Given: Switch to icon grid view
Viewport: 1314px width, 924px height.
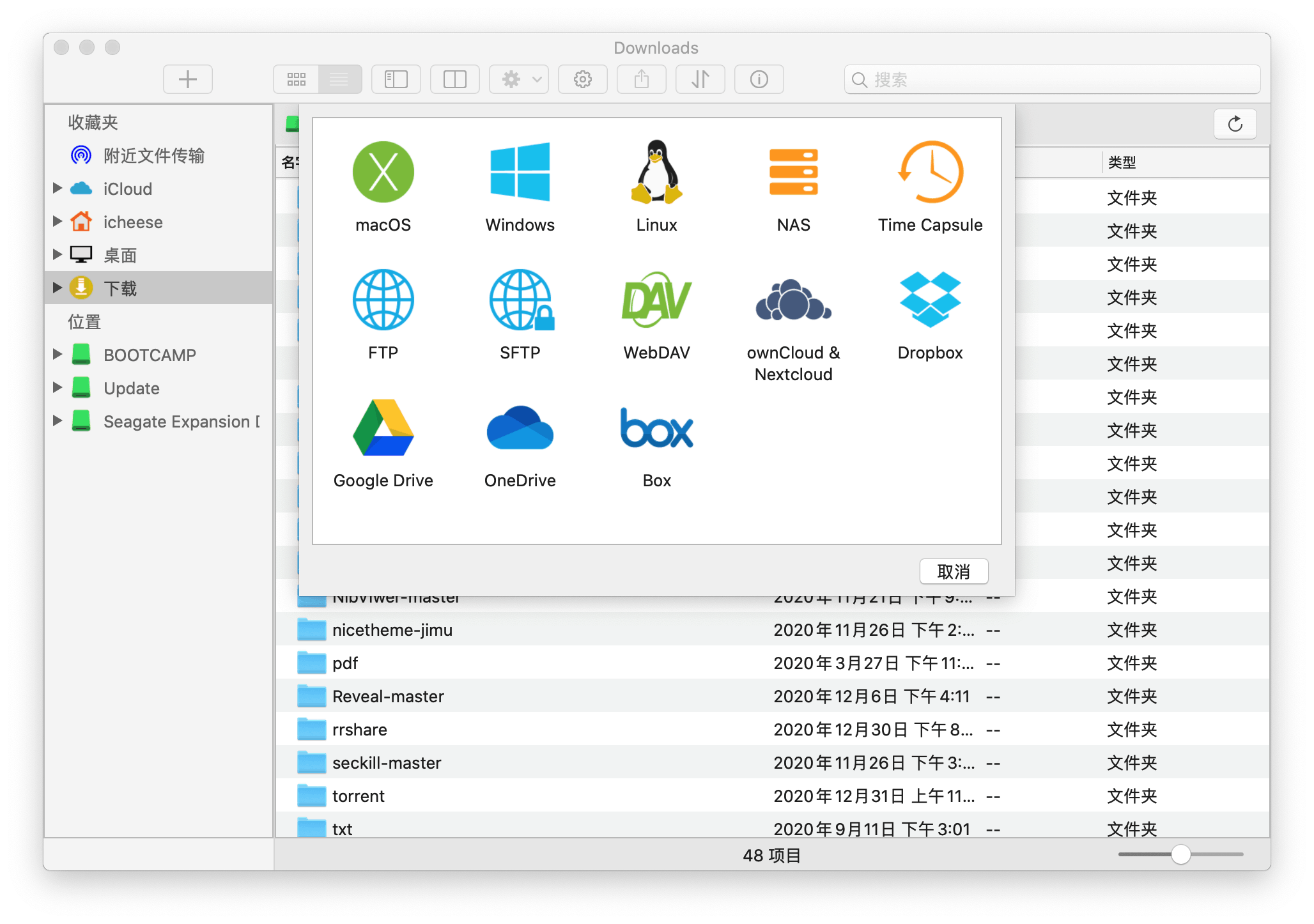Looking at the screenshot, I should pos(296,79).
